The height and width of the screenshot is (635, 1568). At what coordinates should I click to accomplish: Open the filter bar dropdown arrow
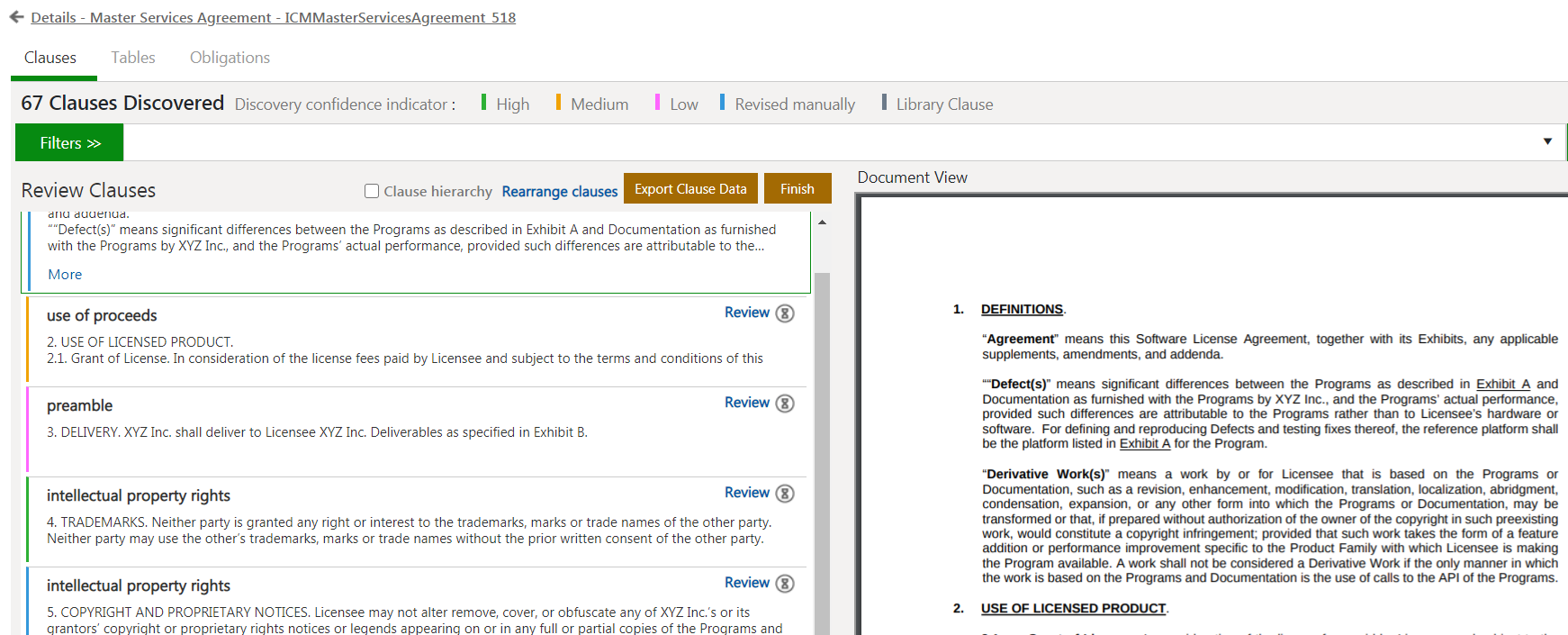[x=1547, y=141]
